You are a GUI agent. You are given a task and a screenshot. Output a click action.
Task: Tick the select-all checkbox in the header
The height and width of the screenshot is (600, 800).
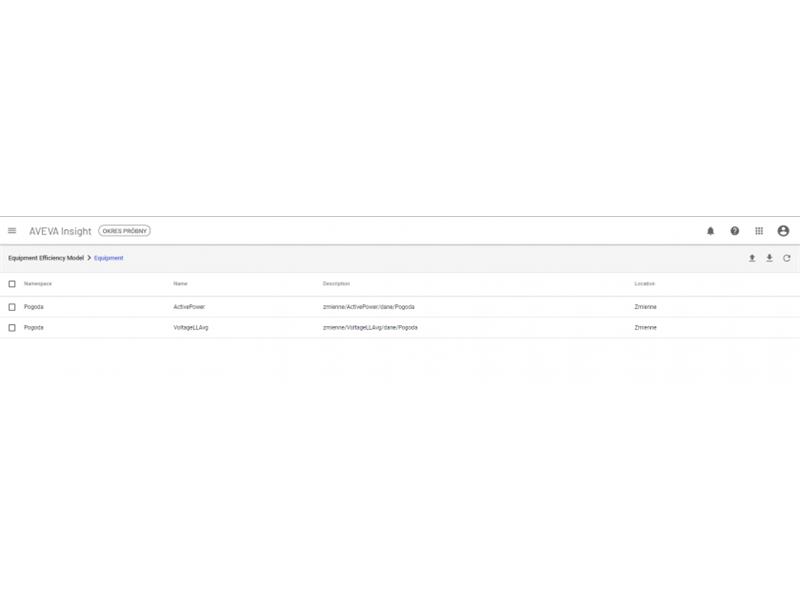coord(12,284)
